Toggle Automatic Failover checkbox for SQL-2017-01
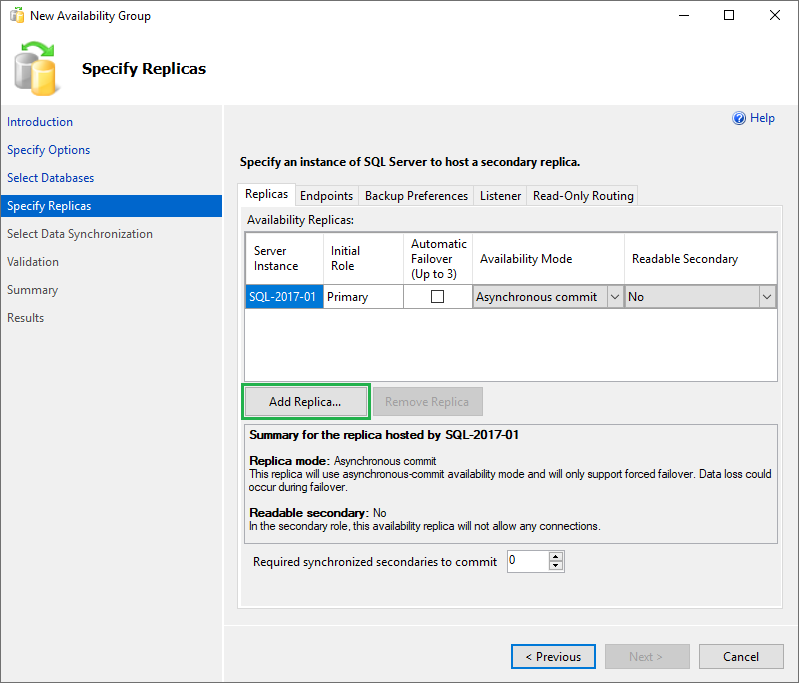Image resolution: width=799 pixels, height=683 pixels. (437, 297)
